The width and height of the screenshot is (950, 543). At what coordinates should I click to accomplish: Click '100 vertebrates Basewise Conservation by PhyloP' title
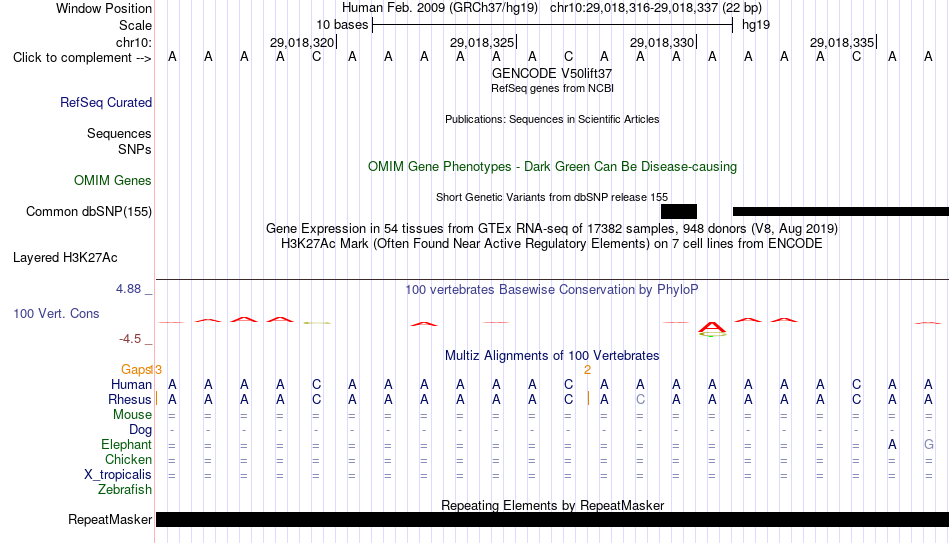click(x=552, y=290)
